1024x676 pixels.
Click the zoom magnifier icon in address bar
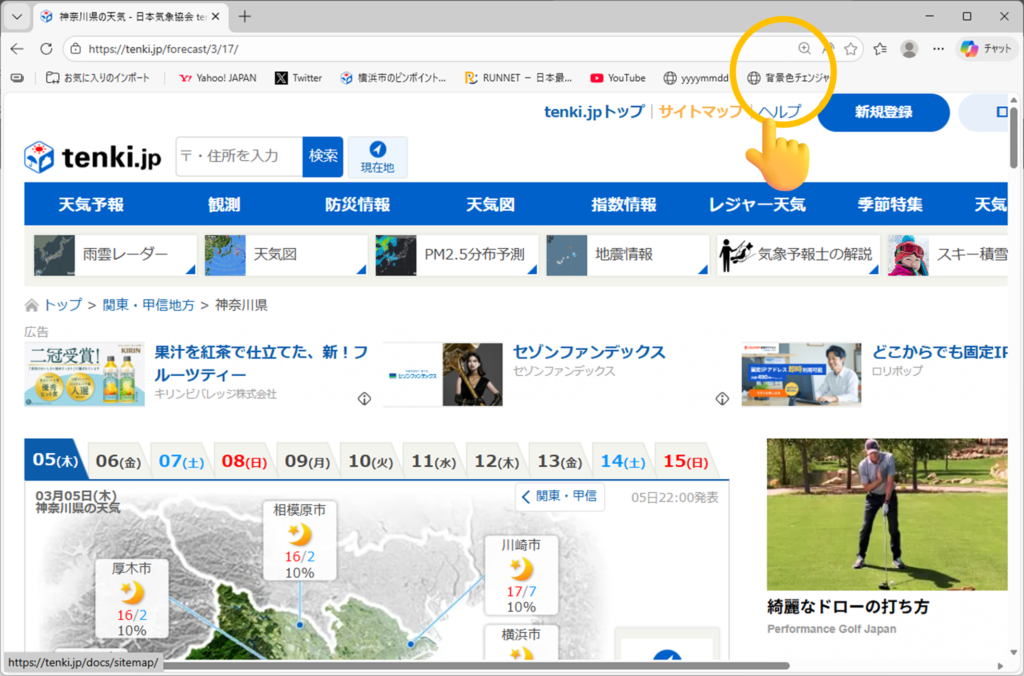coord(804,48)
